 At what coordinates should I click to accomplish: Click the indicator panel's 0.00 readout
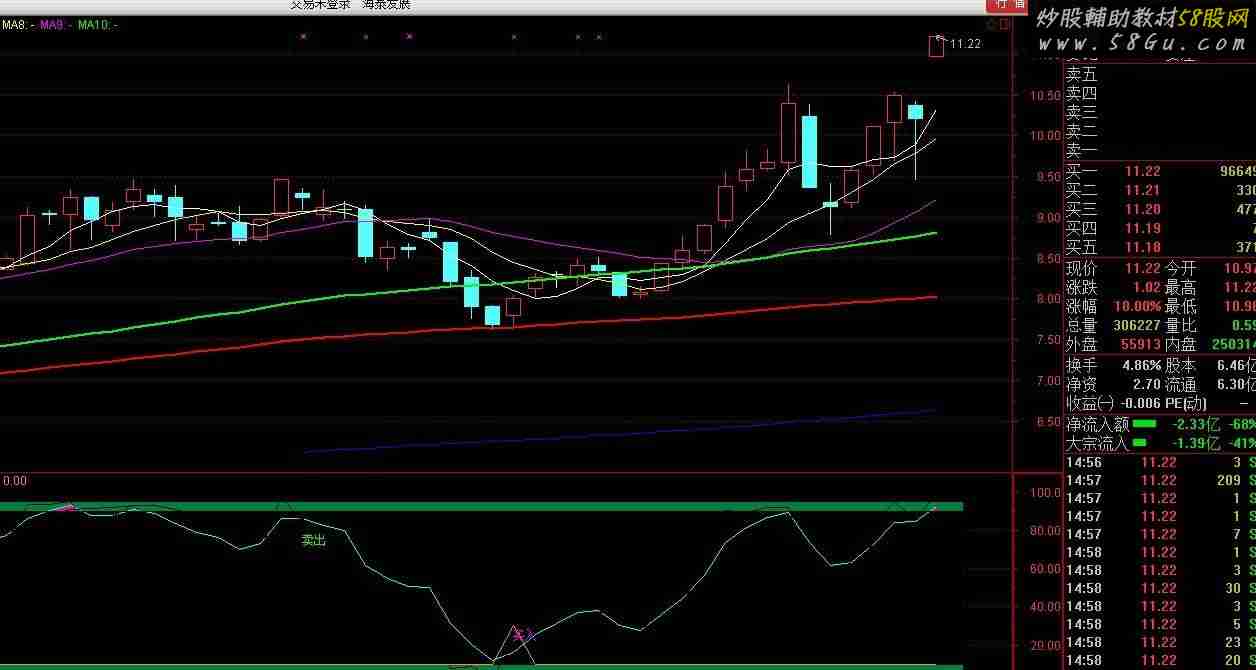point(14,481)
